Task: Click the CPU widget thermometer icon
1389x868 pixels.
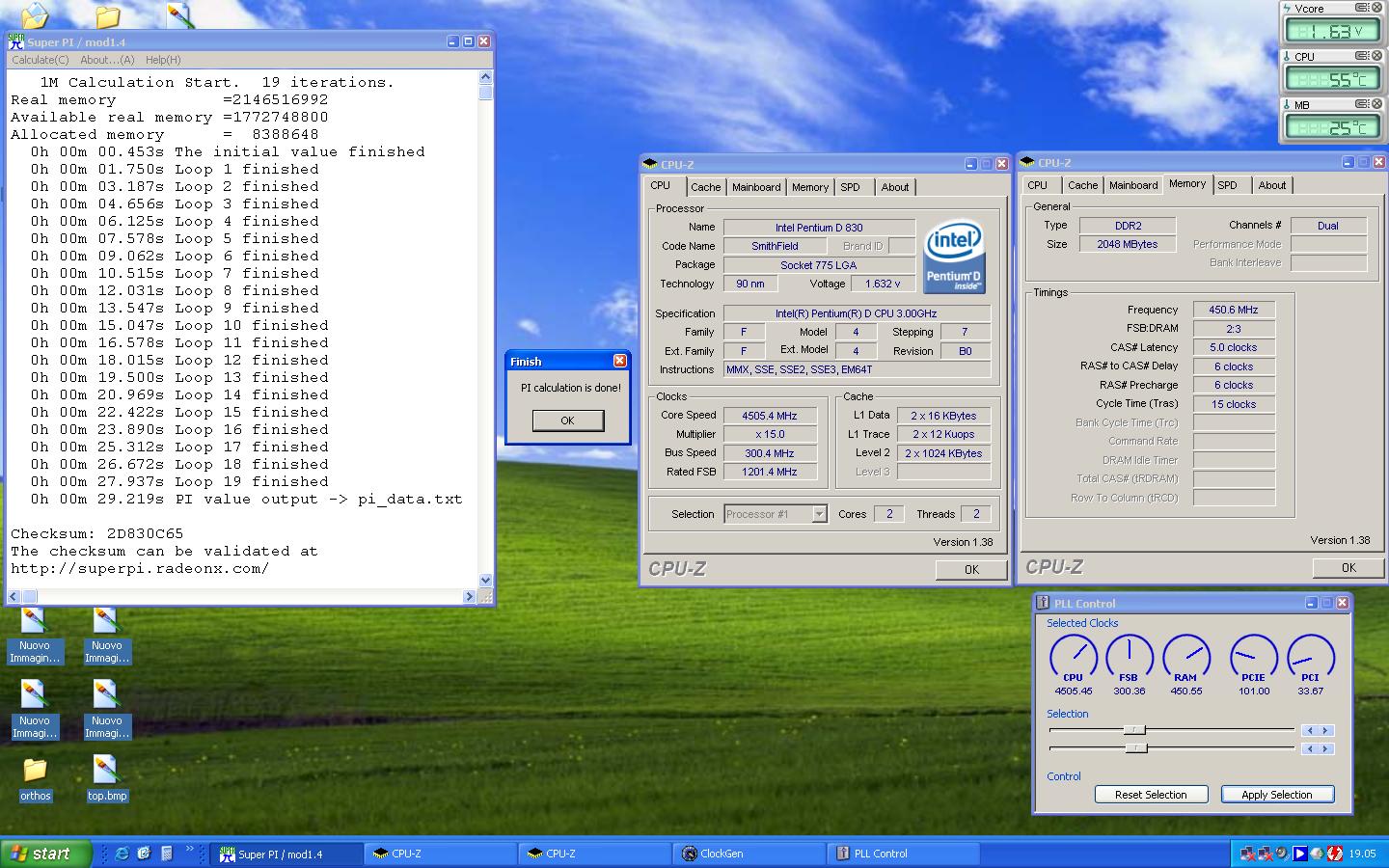Action: click(x=1288, y=56)
